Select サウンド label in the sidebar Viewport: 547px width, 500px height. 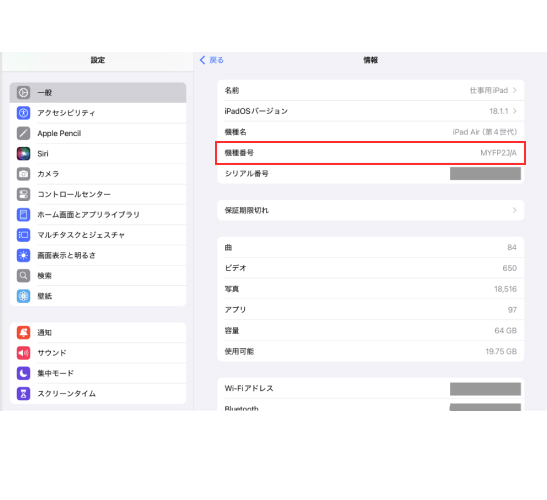click(52, 353)
